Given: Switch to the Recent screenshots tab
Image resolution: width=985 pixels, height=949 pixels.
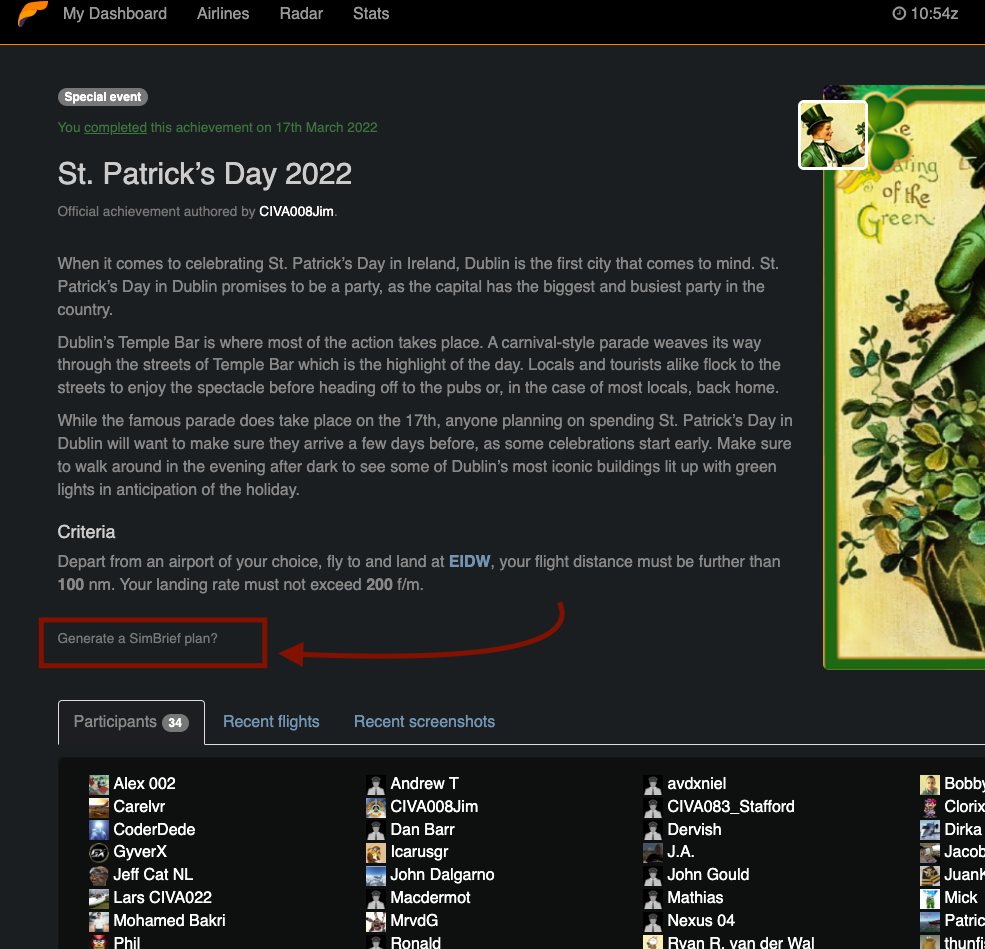Looking at the screenshot, I should tap(425, 722).
